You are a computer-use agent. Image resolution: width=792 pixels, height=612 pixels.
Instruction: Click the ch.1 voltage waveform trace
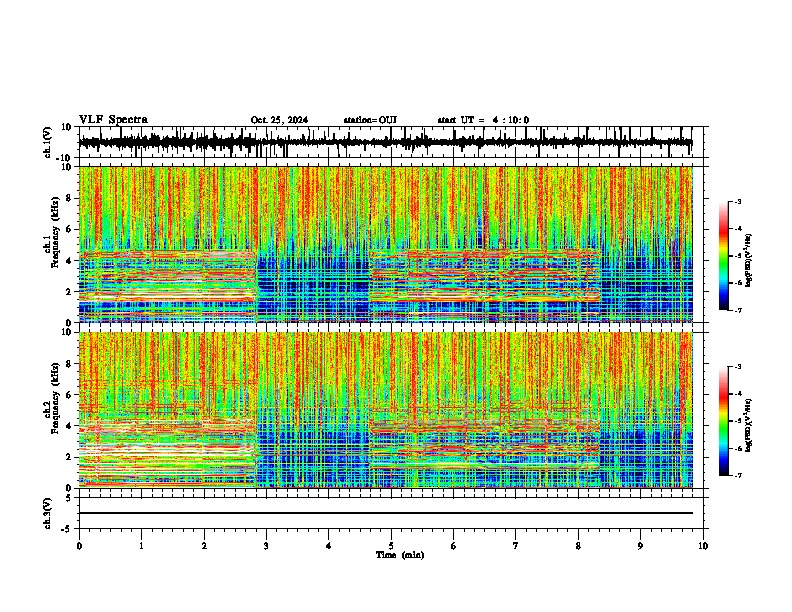point(385,142)
